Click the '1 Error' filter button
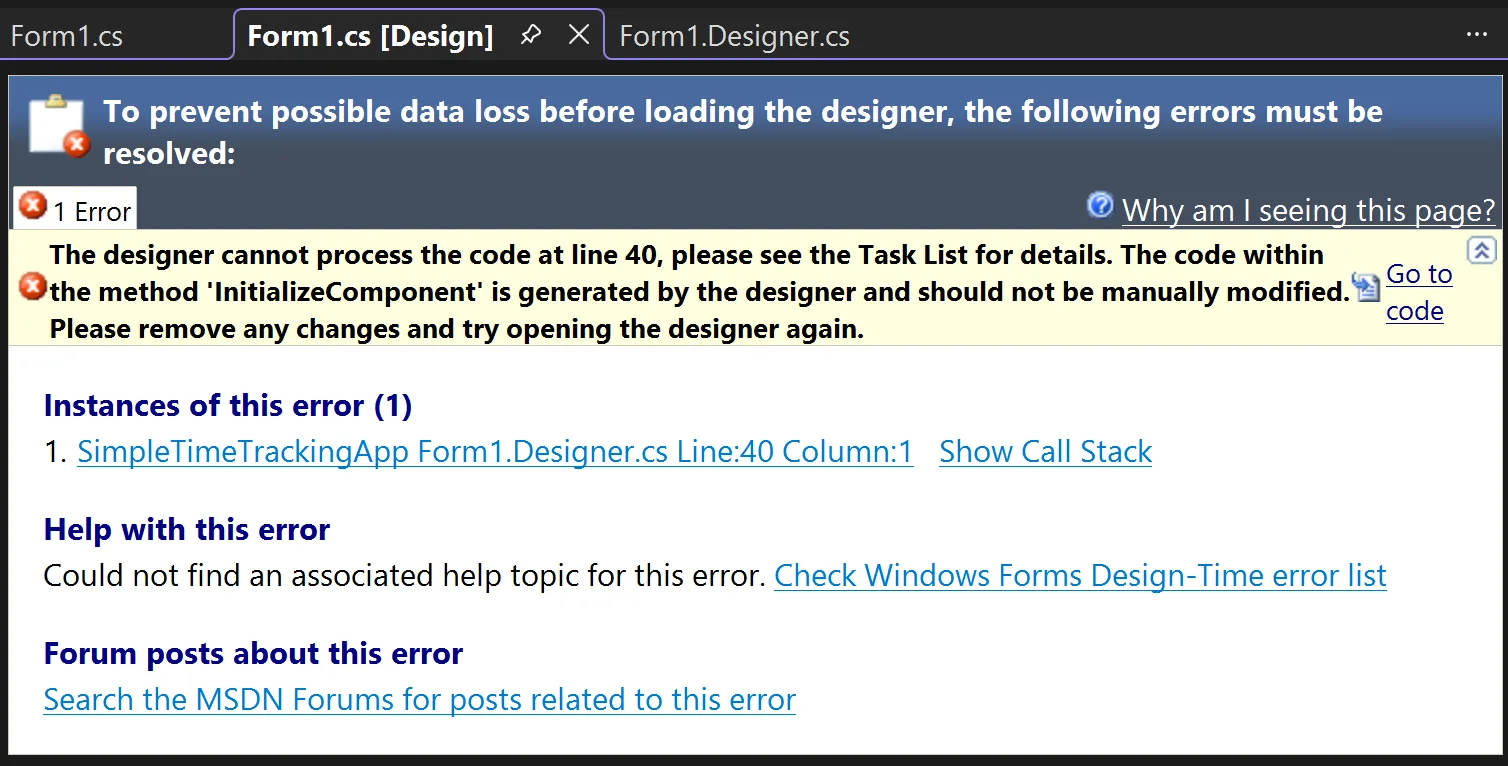Image resolution: width=1508 pixels, height=766 pixels. [73, 207]
